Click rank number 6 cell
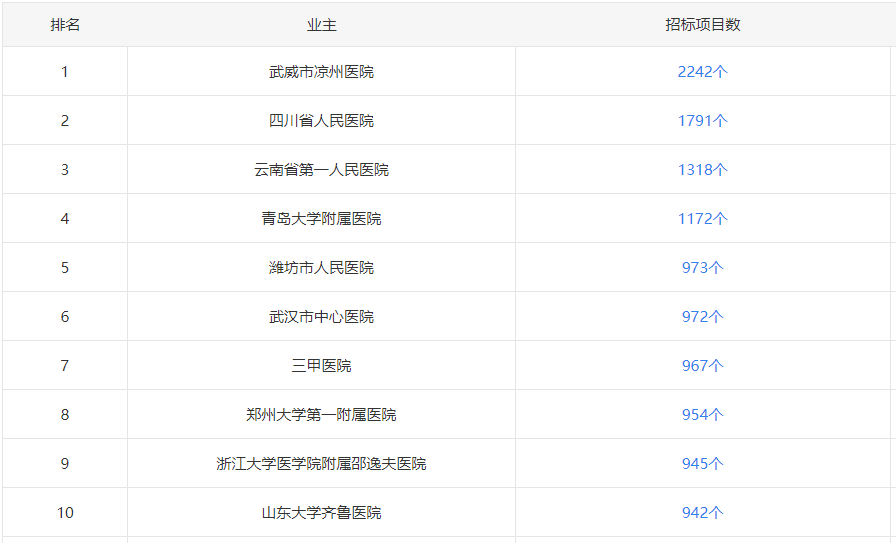The width and height of the screenshot is (896, 543). click(65, 317)
